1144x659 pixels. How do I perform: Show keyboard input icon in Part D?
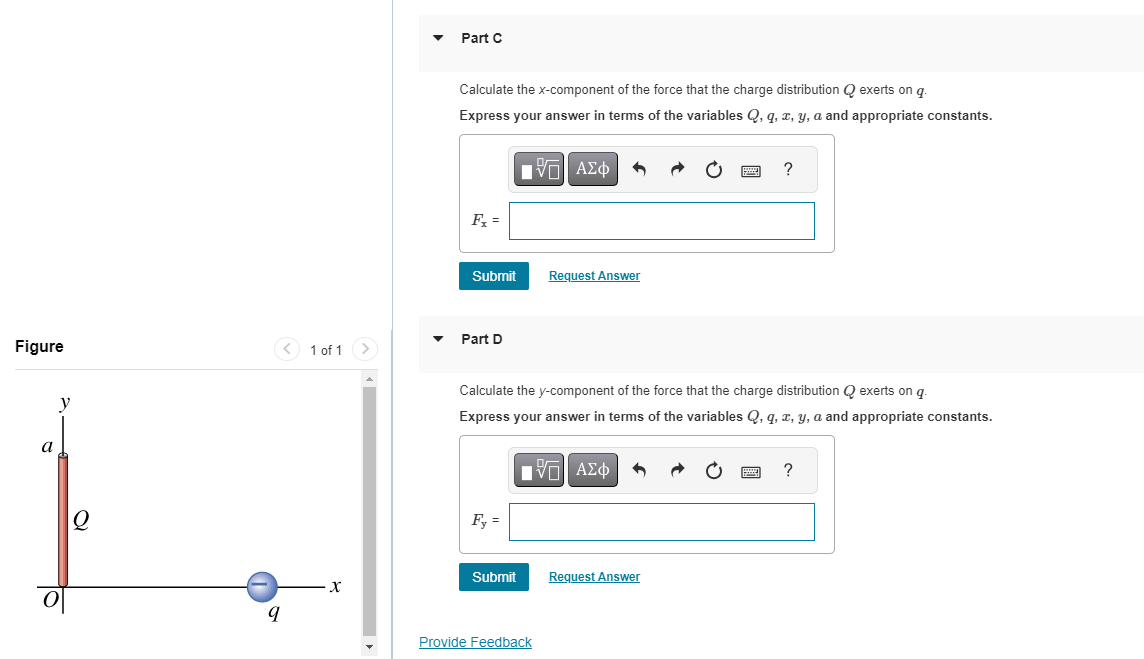(750, 469)
